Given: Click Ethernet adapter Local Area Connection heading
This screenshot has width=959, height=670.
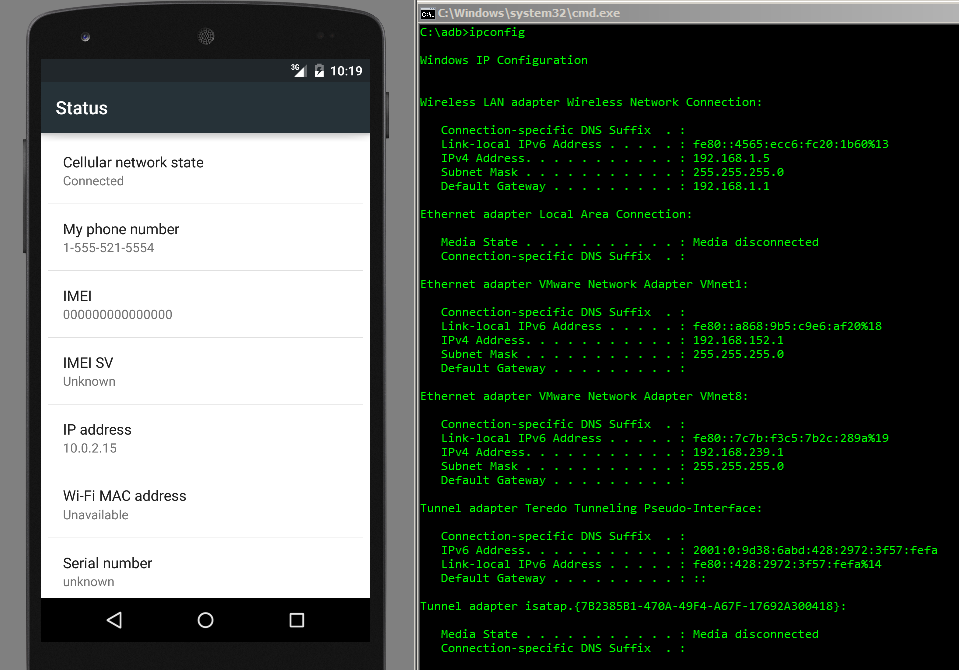Looking at the screenshot, I should pos(556,214).
